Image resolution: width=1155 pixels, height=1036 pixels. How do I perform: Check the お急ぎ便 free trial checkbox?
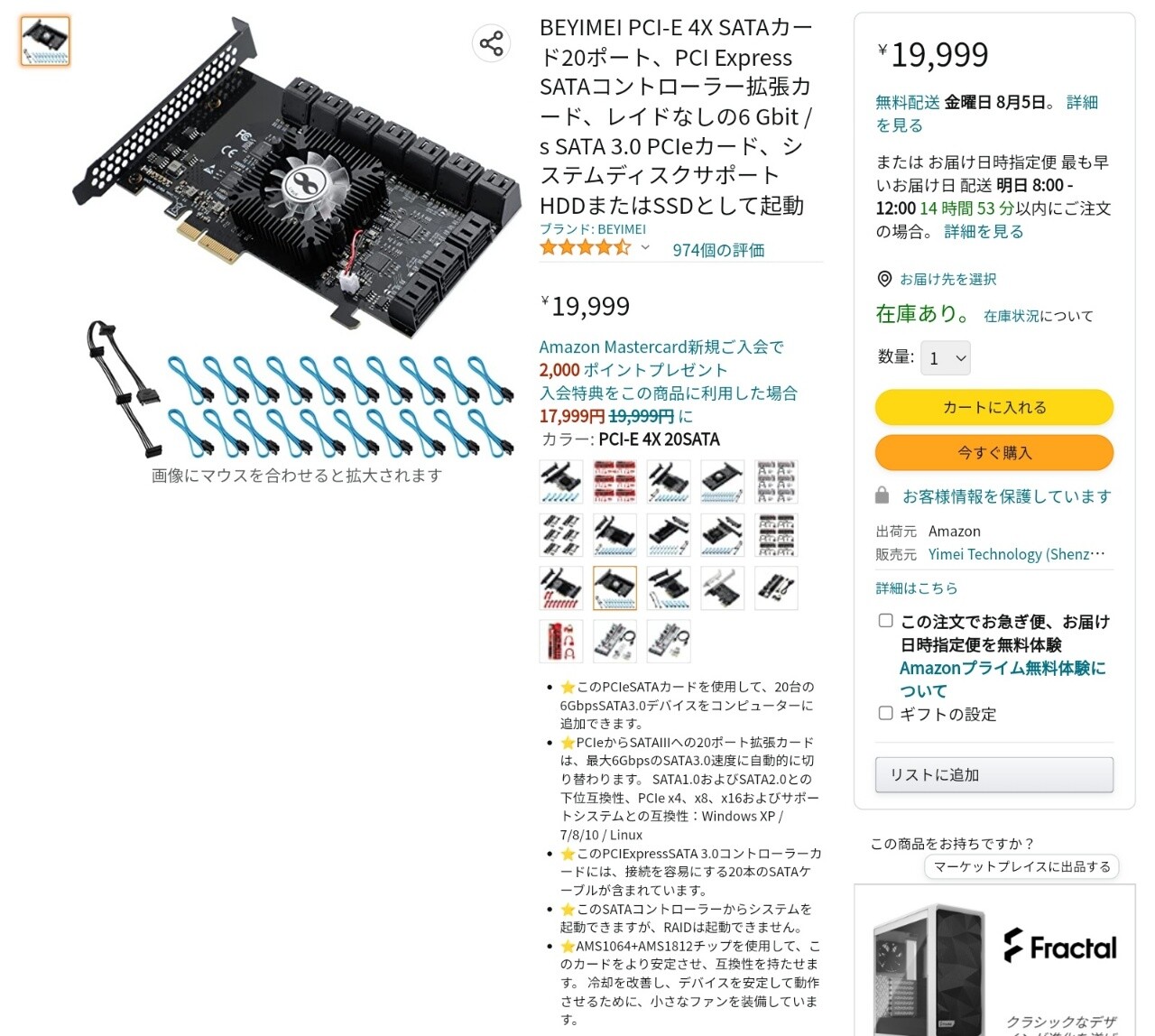(886, 621)
